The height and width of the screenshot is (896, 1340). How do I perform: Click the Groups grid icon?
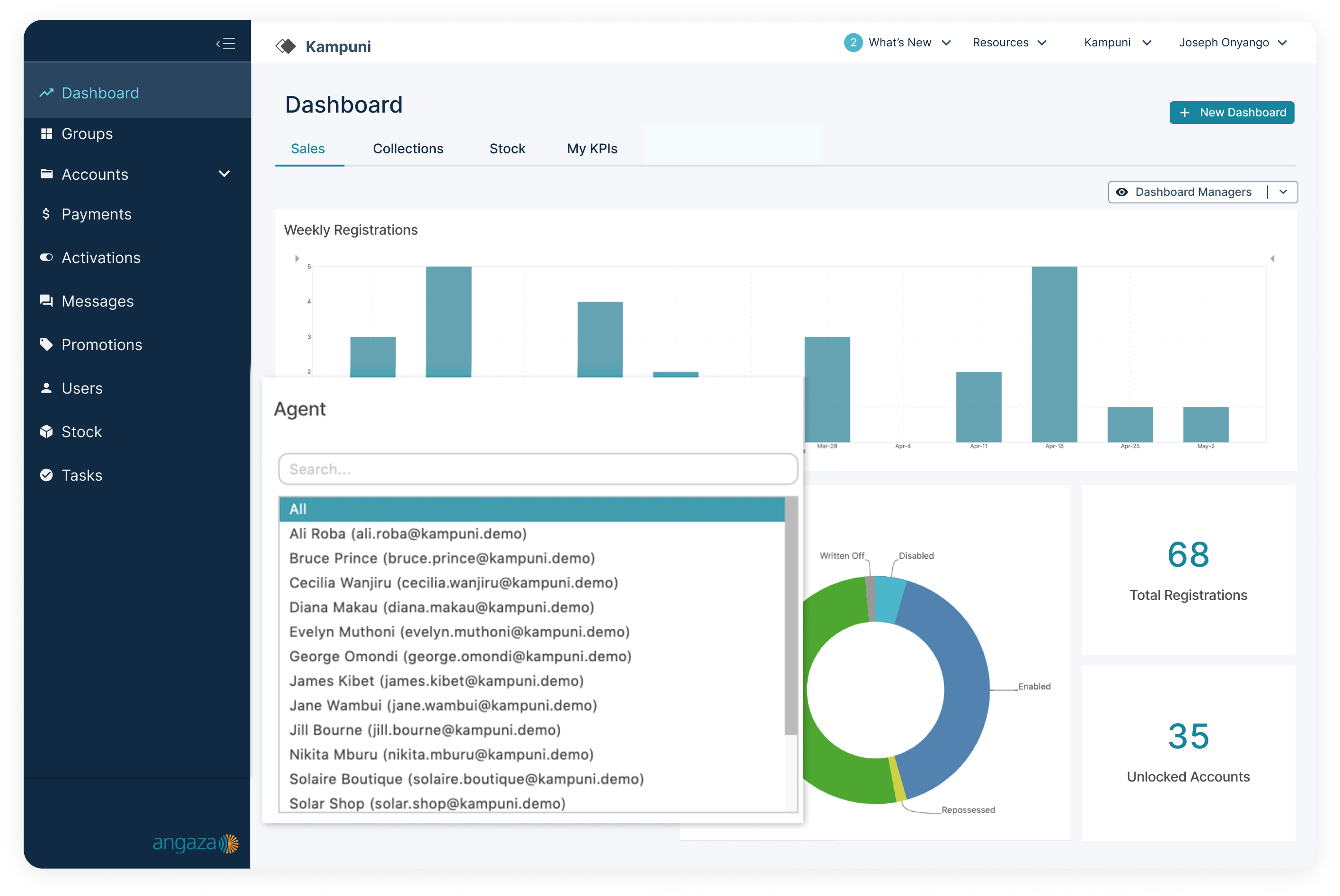pyautogui.click(x=47, y=134)
